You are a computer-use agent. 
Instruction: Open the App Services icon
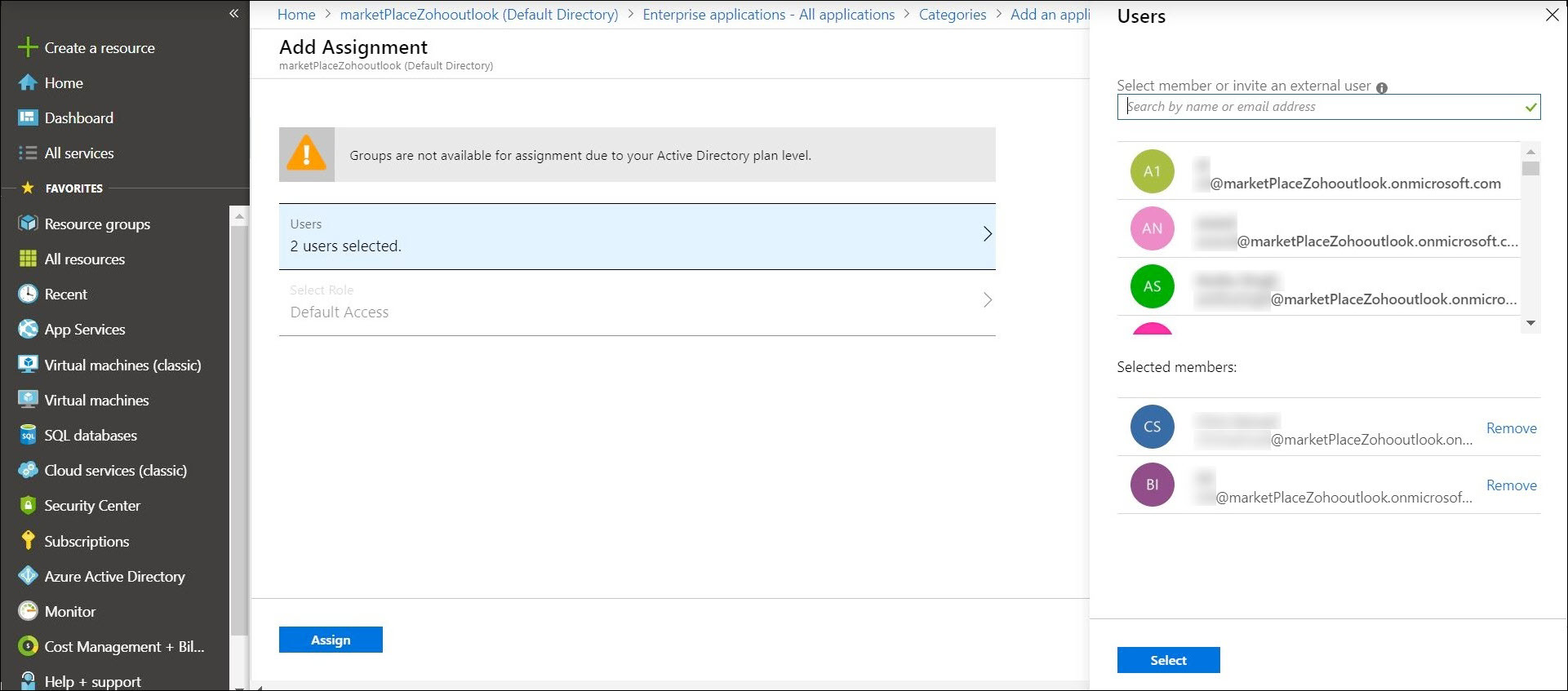coord(28,329)
